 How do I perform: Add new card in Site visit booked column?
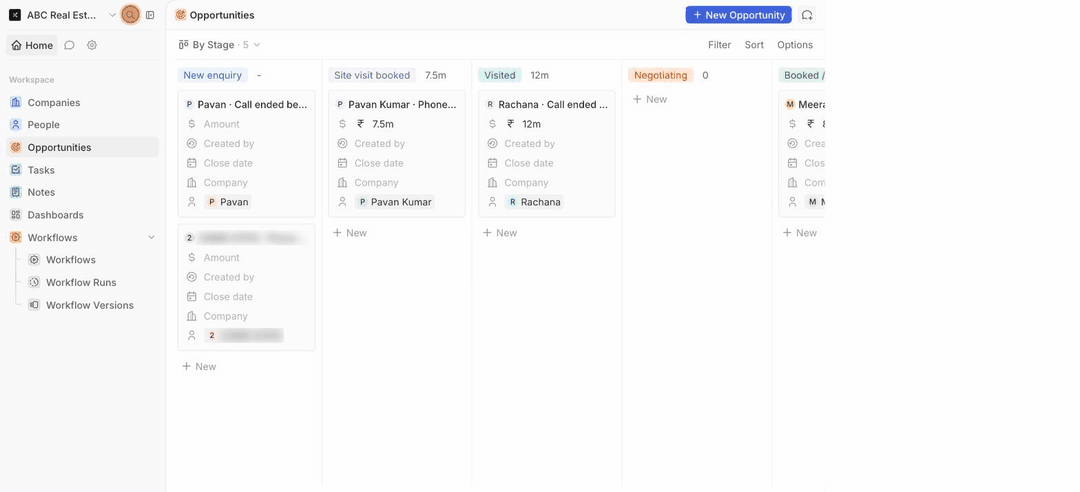coord(350,233)
